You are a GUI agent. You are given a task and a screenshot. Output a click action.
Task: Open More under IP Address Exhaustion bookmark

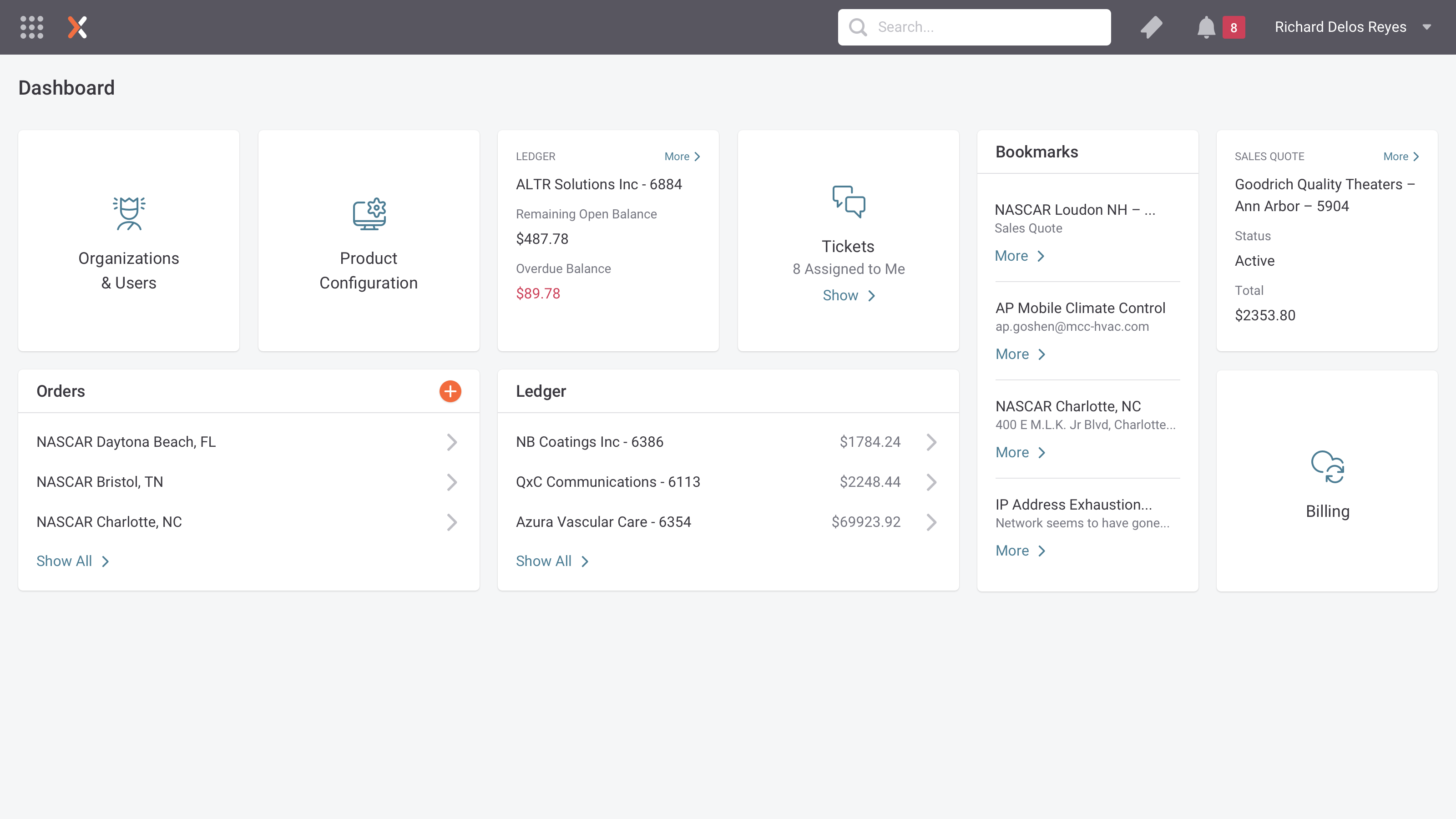pos(1020,551)
